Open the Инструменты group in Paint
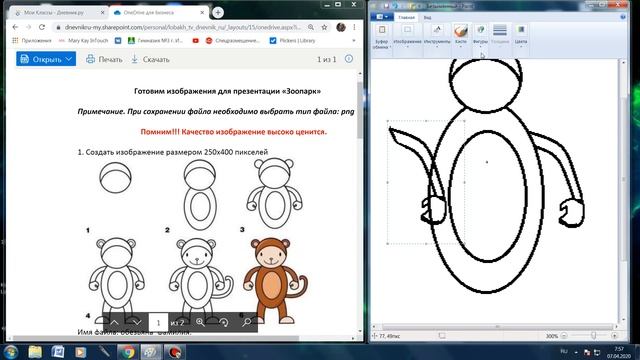The image size is (640, 360). point(437,37)
